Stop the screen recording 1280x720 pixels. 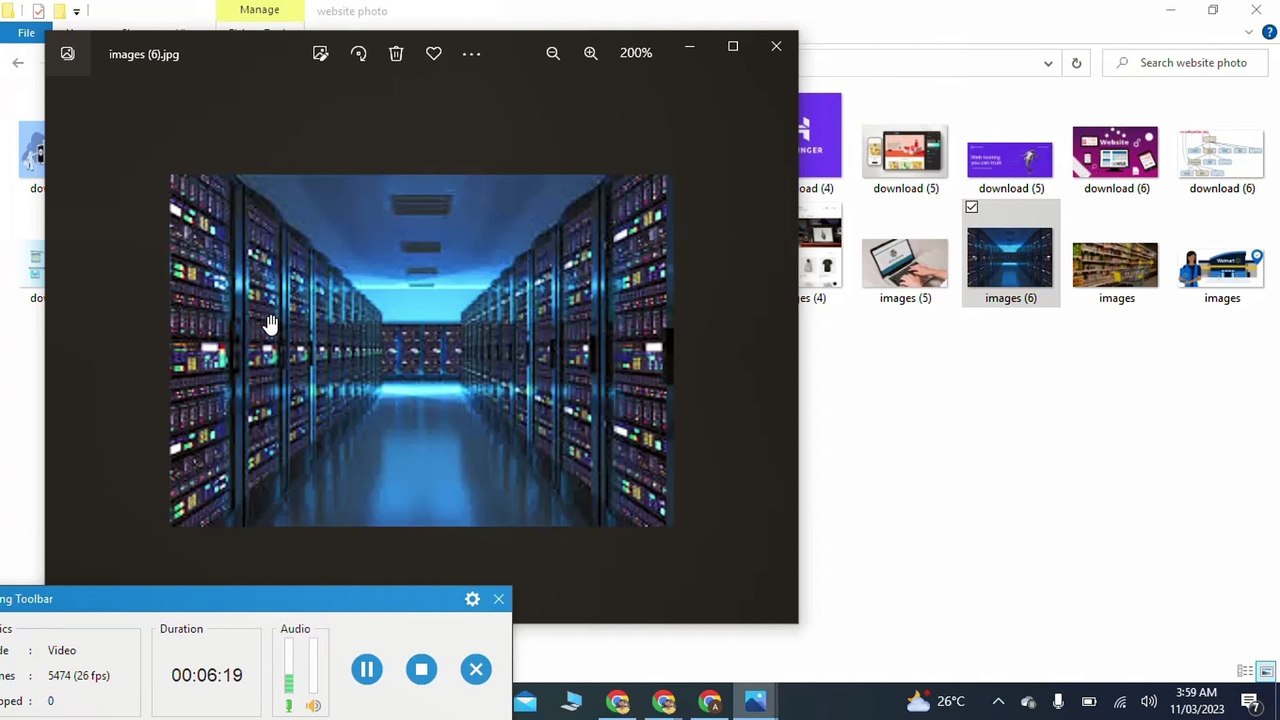point(421,670)
